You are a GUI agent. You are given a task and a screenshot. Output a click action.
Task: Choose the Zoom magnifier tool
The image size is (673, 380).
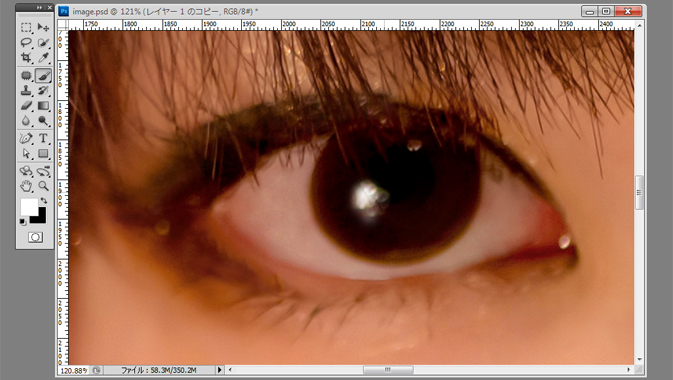tap(43, 186)
